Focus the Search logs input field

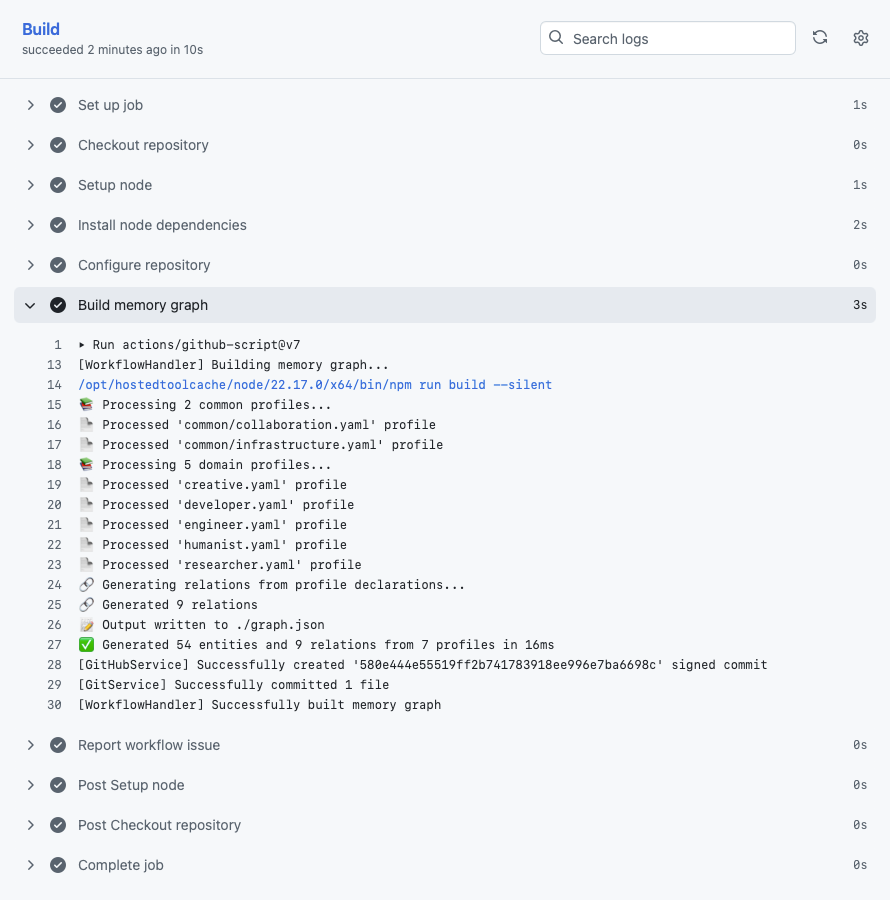(667, 38)
